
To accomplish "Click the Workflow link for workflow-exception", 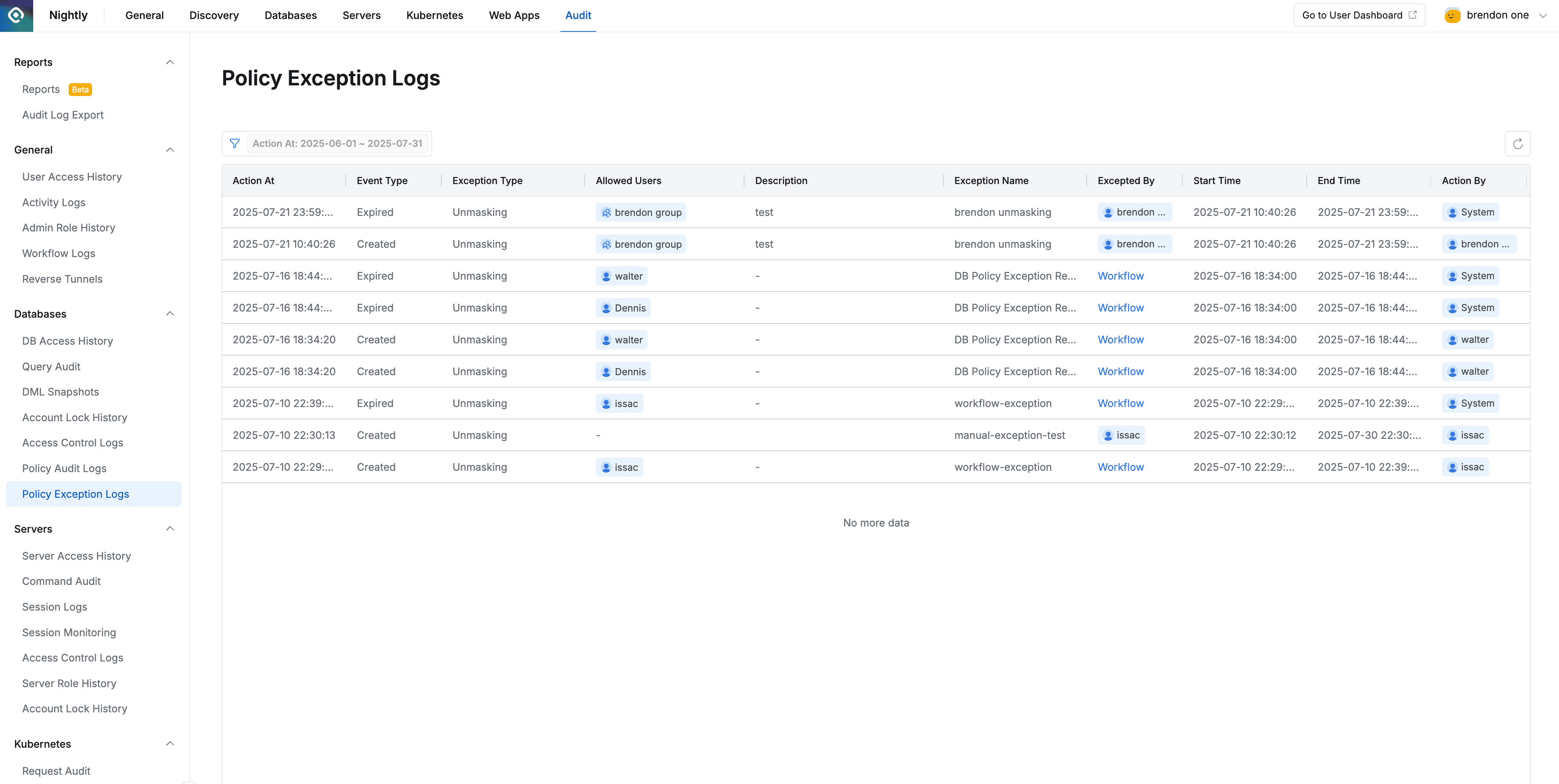I will pyautogui.click(x=1120, y=403).
